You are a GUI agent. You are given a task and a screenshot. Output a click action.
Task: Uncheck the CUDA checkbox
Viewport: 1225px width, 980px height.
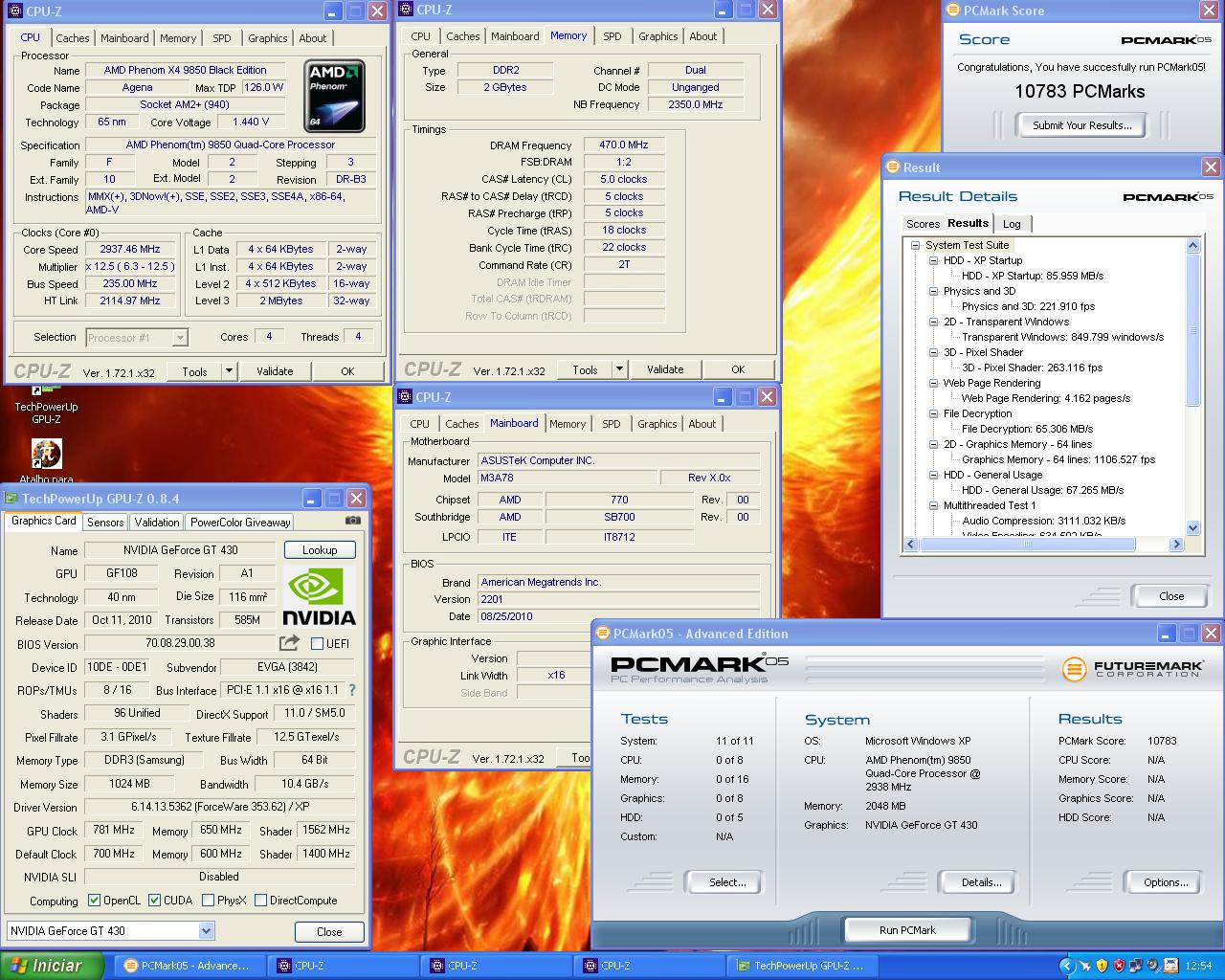point(154,901)
